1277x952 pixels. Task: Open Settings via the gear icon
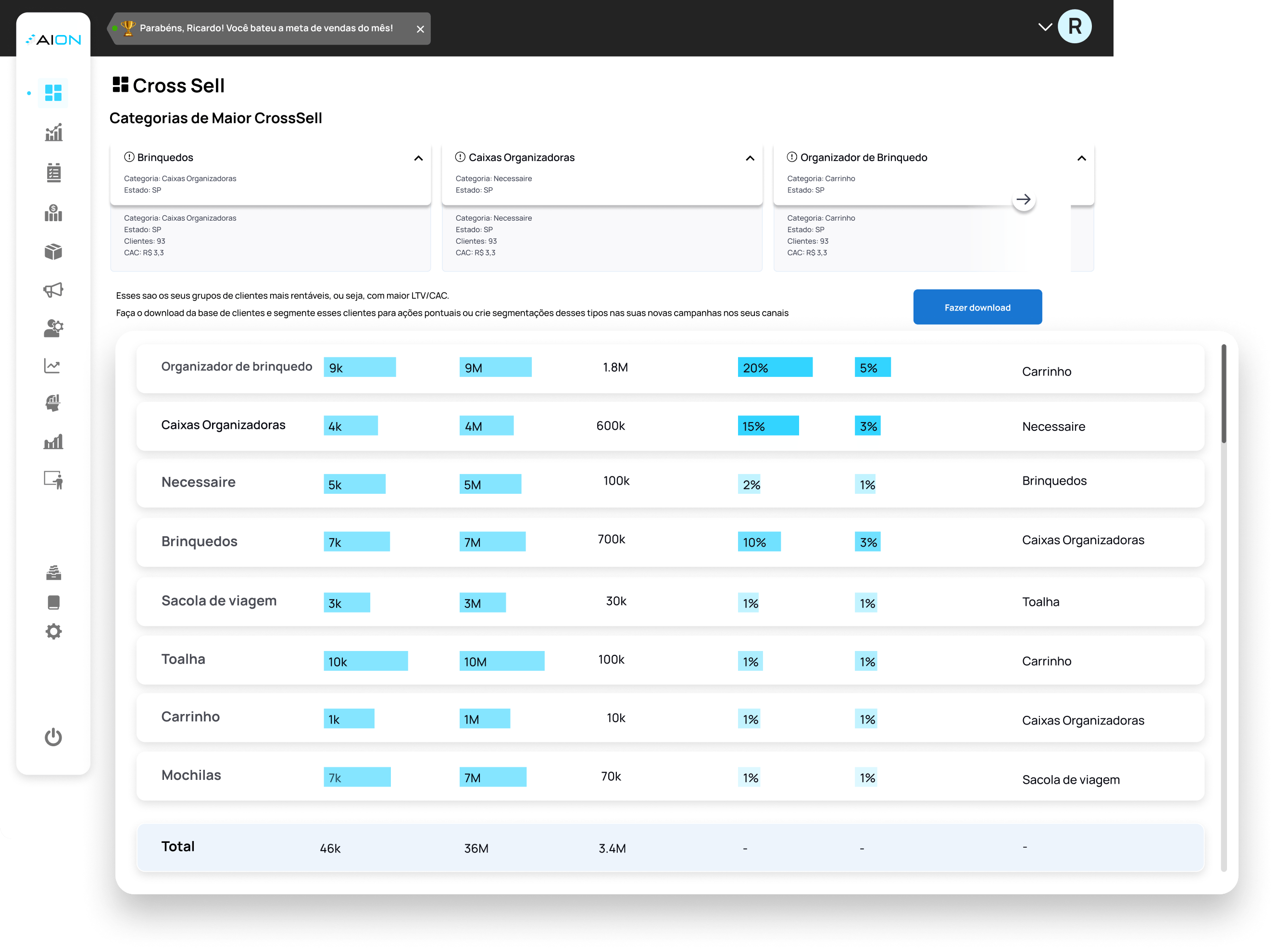53,631
